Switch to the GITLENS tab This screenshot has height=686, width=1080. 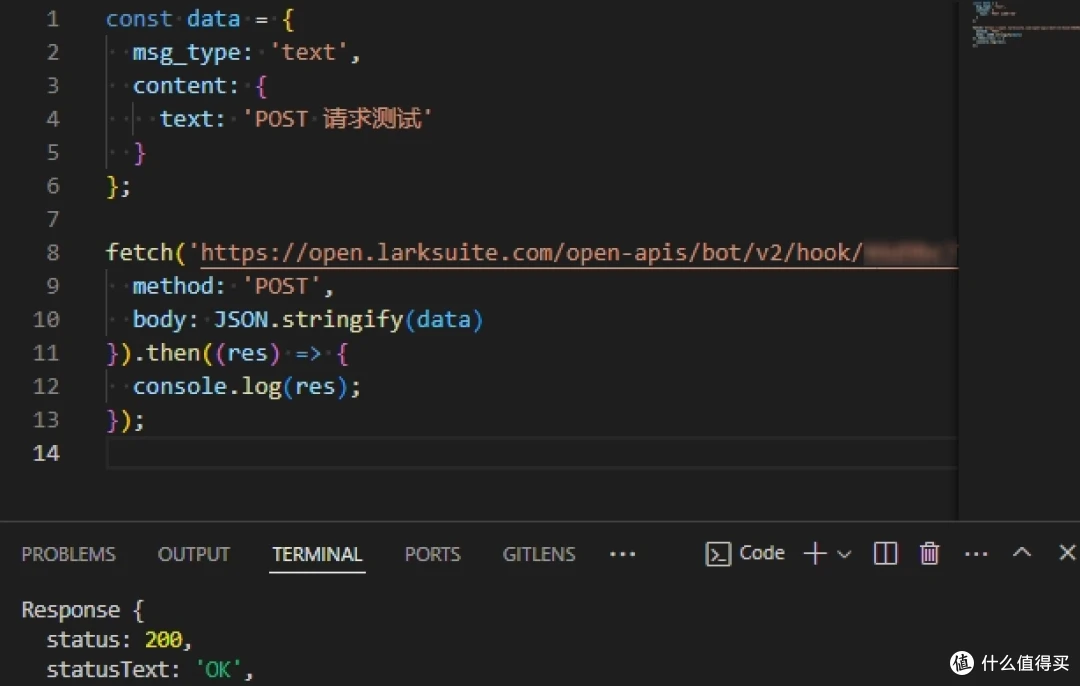coord(539,554)
